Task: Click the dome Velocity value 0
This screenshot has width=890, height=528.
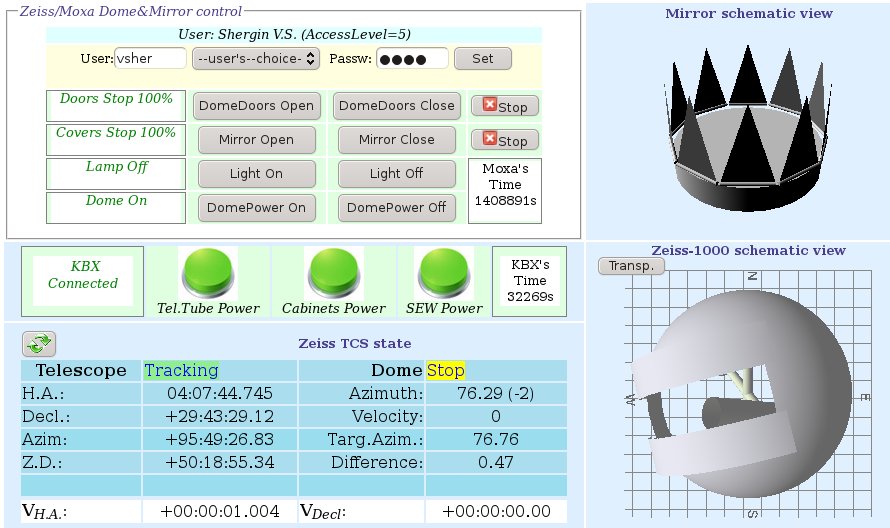Action: click(496, 417)
